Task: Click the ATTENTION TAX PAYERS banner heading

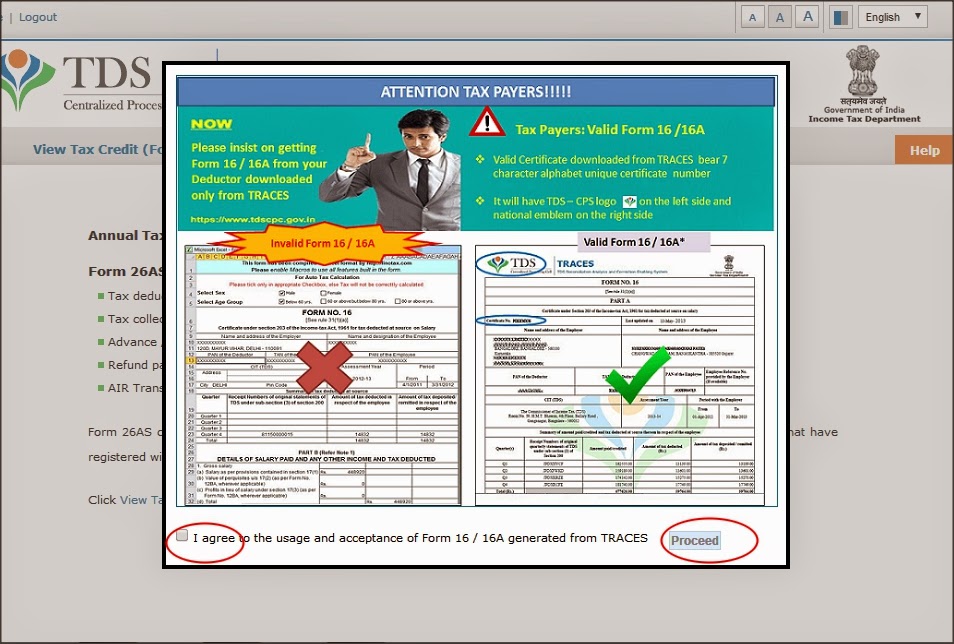Action: (476, 92)
